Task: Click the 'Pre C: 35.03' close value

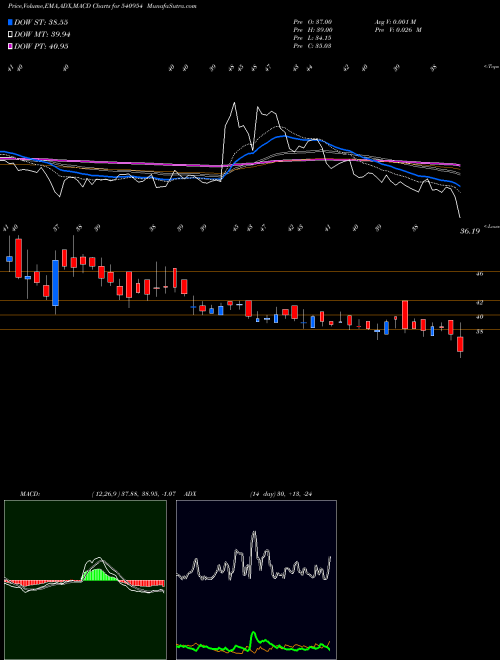Action: coord(314,46)
